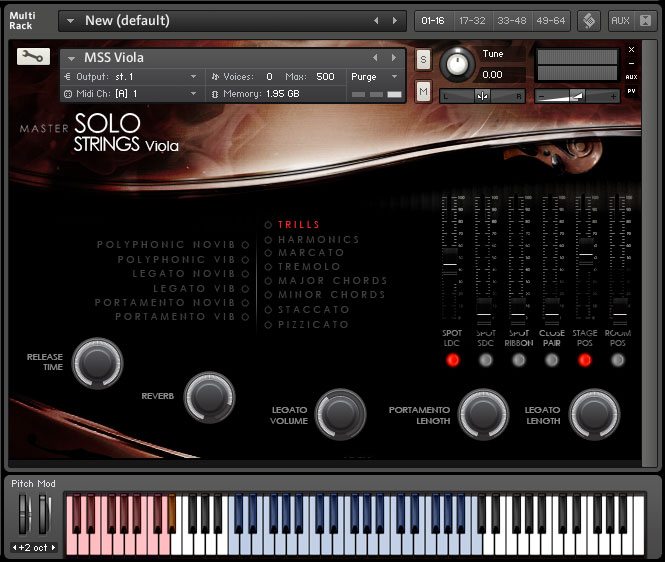The width and height of the screenshot is (665, 562).
Task: Load previous multi preset with left arrow
Action: (377, 20)
